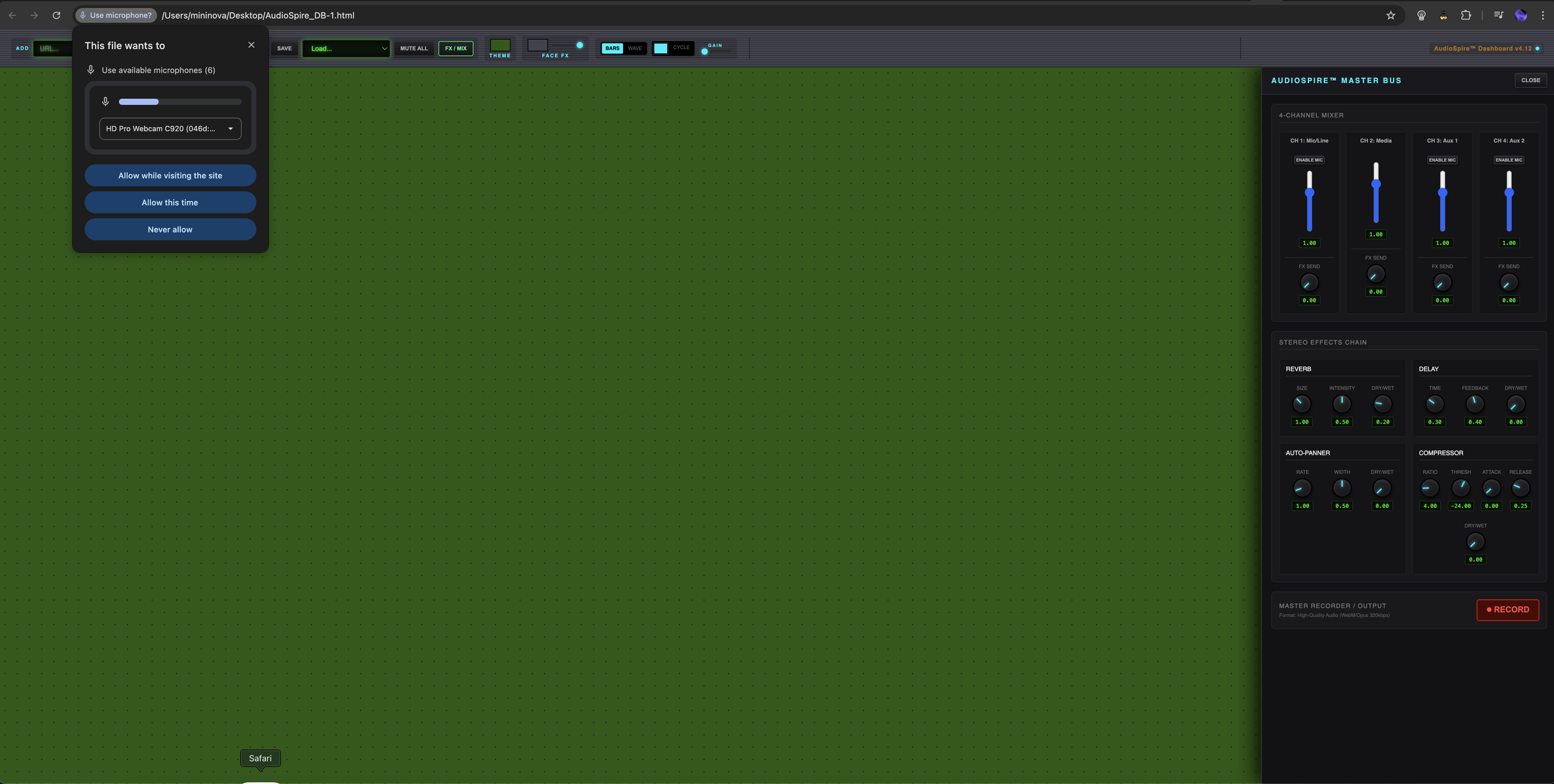Open the Load... preset dropdown
The width and height of the screenshot is (1554, 784).
(346, 48)
